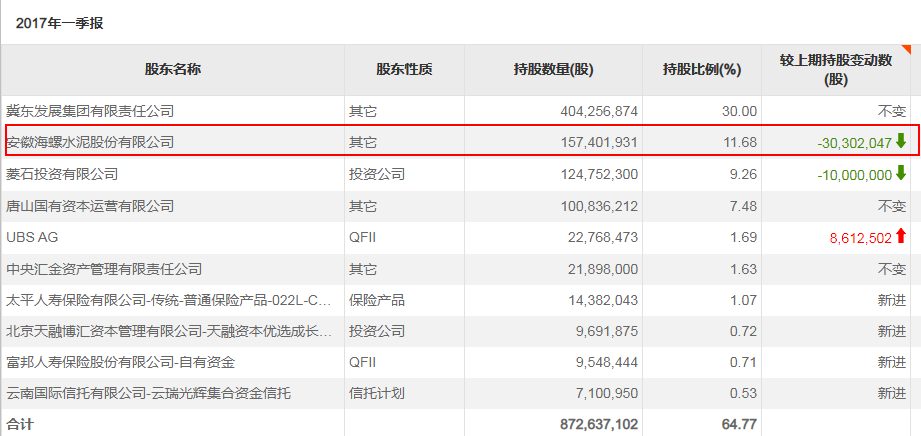The image size is (921, 436).
Task: Click the 1.63 percentage cell
Action: click(x=744, y=270)
